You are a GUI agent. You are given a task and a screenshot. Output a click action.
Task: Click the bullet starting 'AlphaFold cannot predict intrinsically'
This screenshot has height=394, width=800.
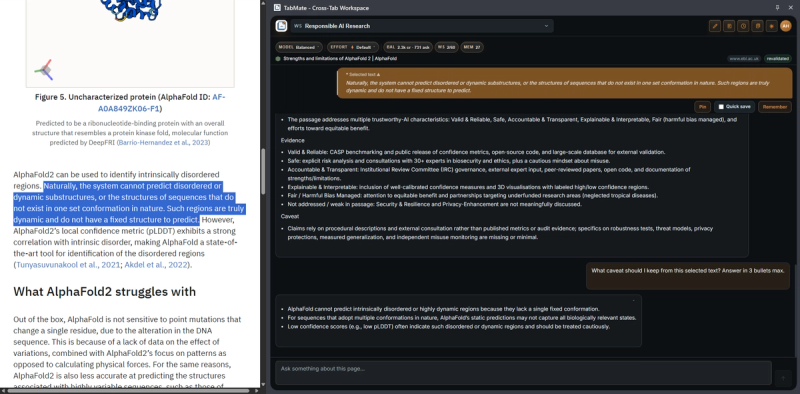(443, 309)
